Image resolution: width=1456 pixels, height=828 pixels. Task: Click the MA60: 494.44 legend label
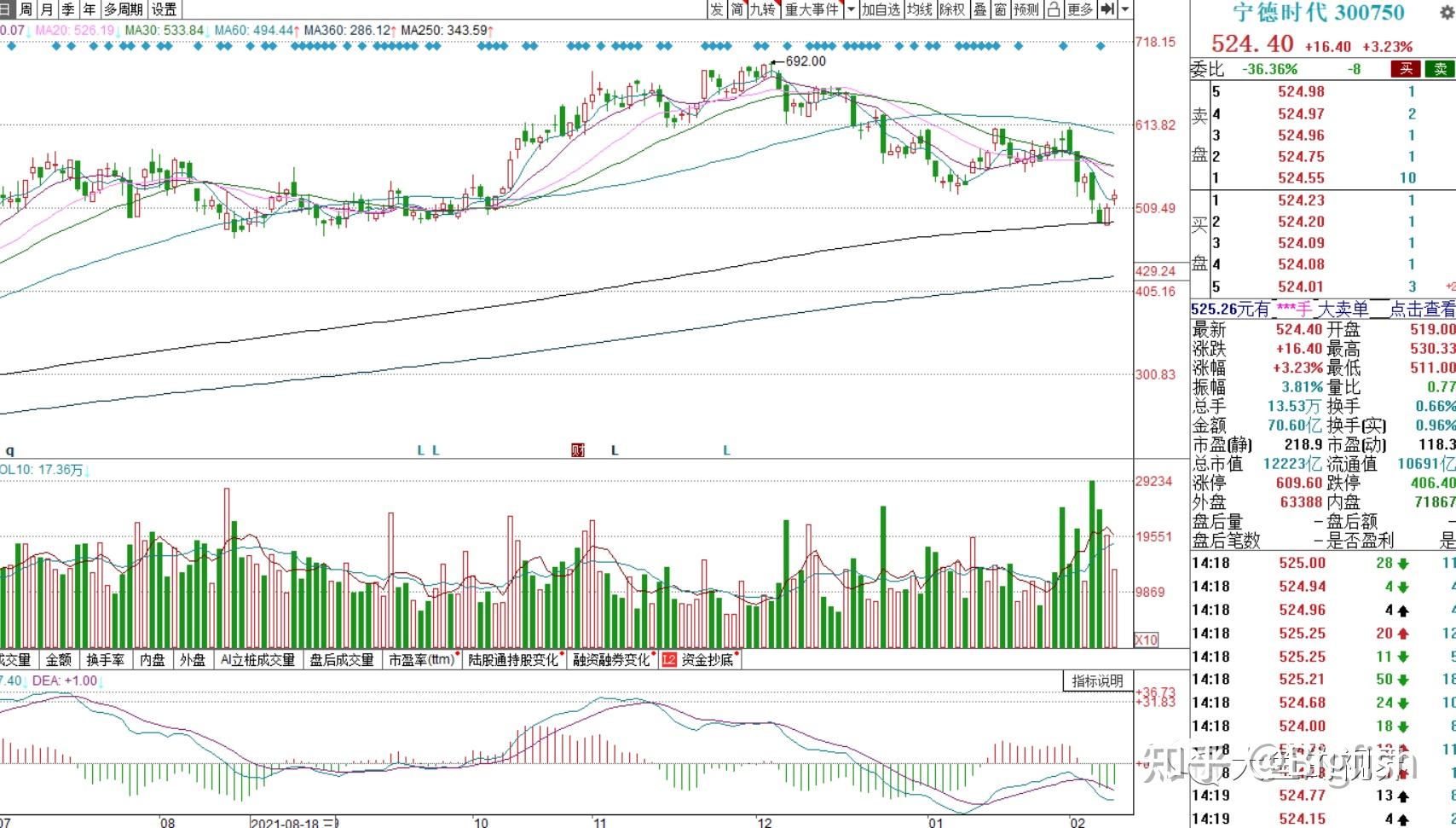[x=254, y=30]
